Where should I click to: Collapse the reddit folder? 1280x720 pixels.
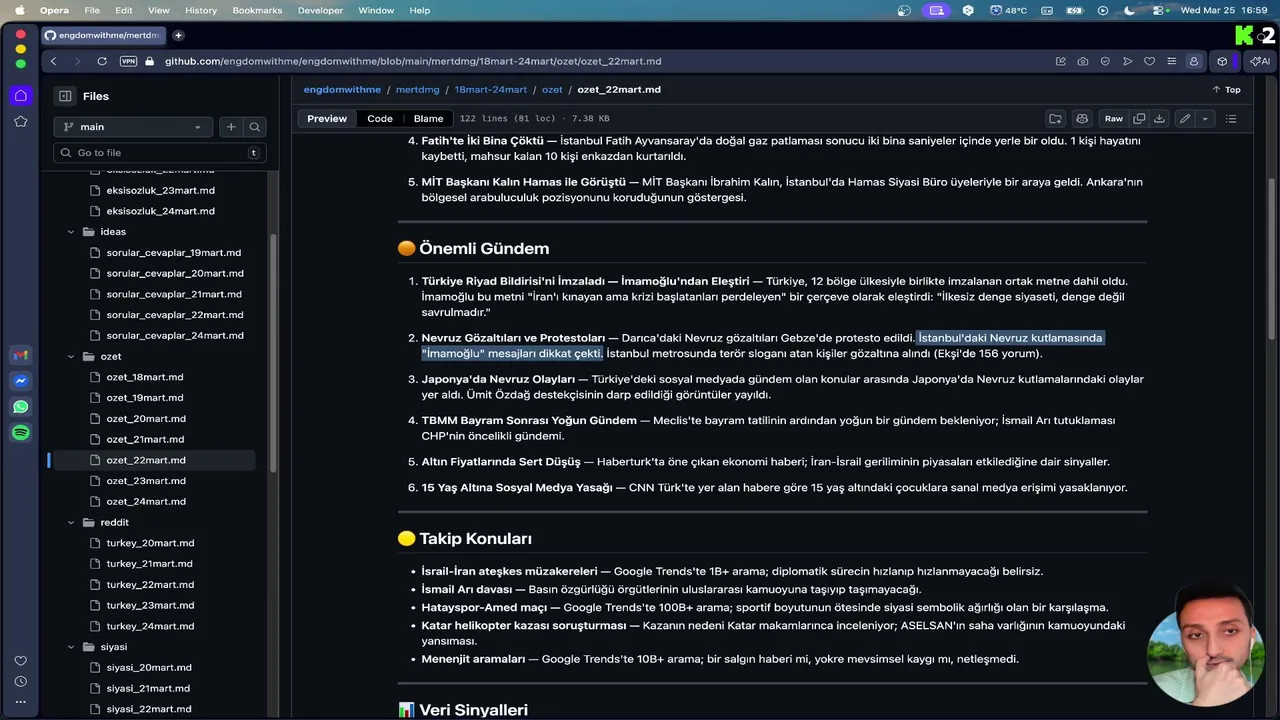coord(71,522)
